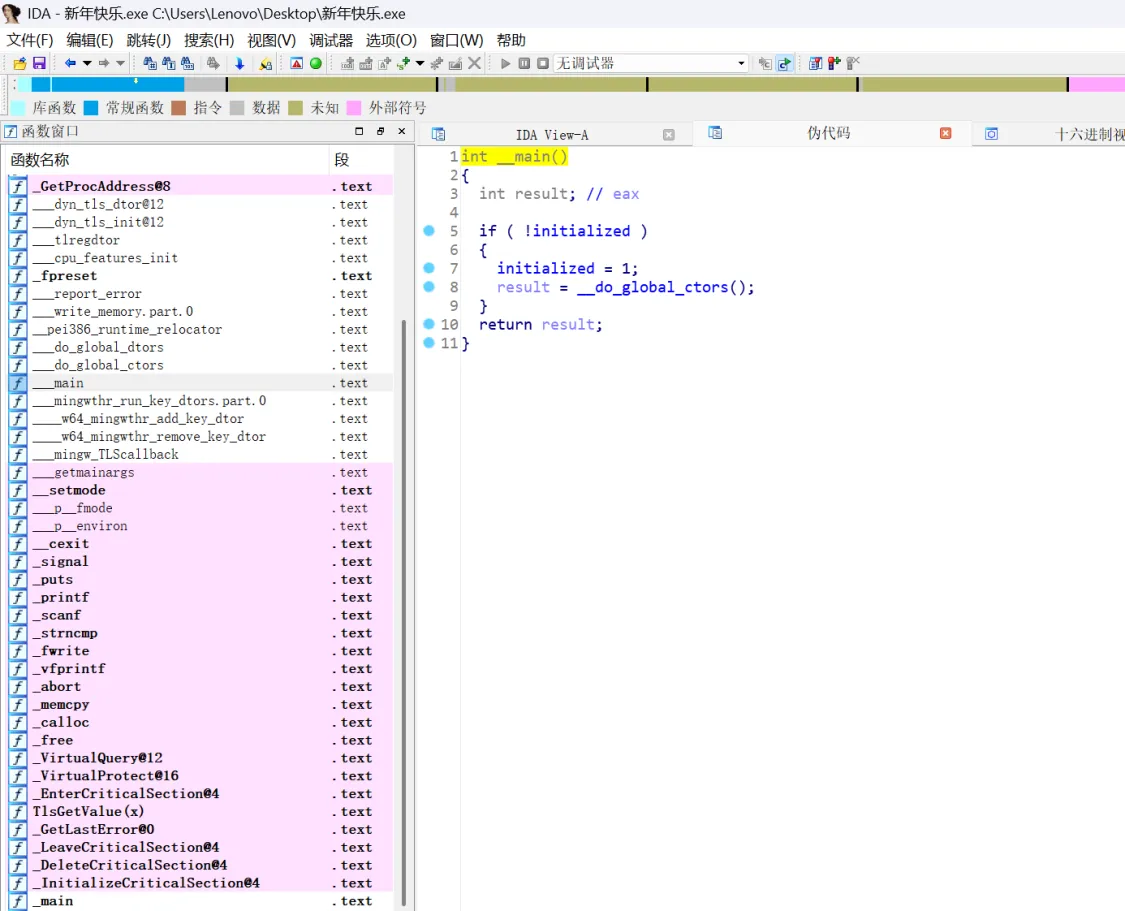The width and height of the screenshot is (1125, 911).
Task: Select the ___main function row
Action: pyautogui.click(x=201, y=383)
